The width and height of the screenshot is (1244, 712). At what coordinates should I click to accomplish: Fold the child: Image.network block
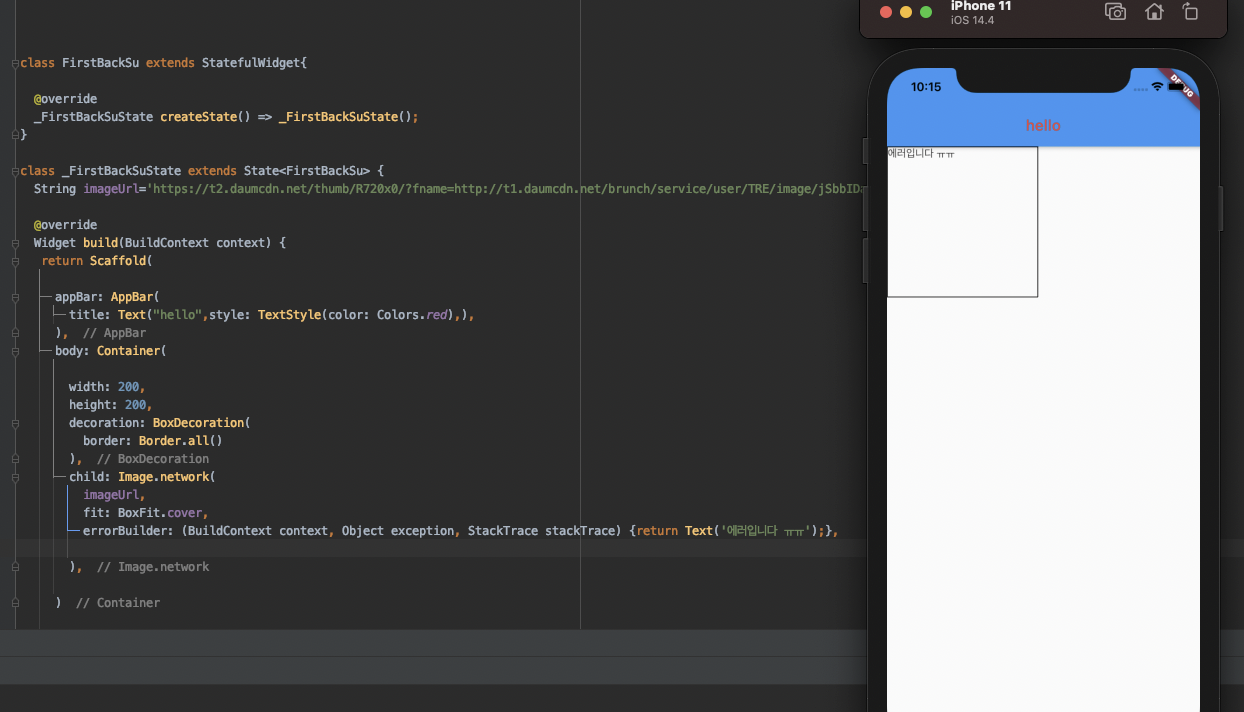14,477
